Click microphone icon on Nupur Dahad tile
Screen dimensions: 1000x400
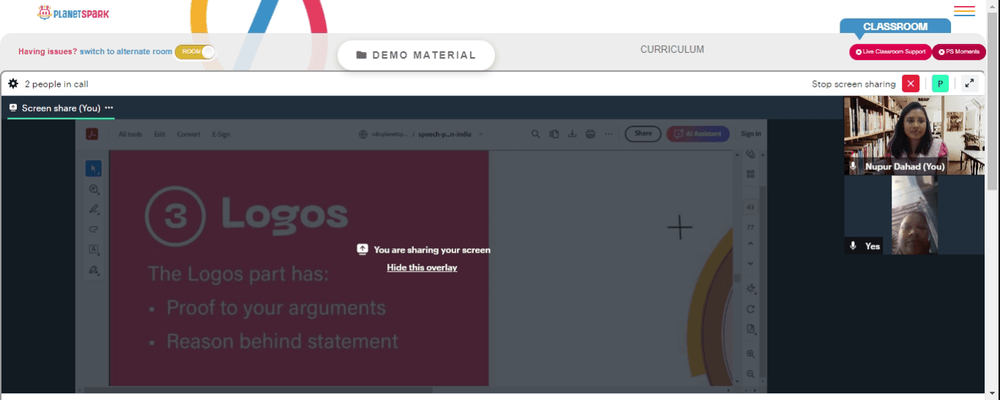tap(853, 166)
